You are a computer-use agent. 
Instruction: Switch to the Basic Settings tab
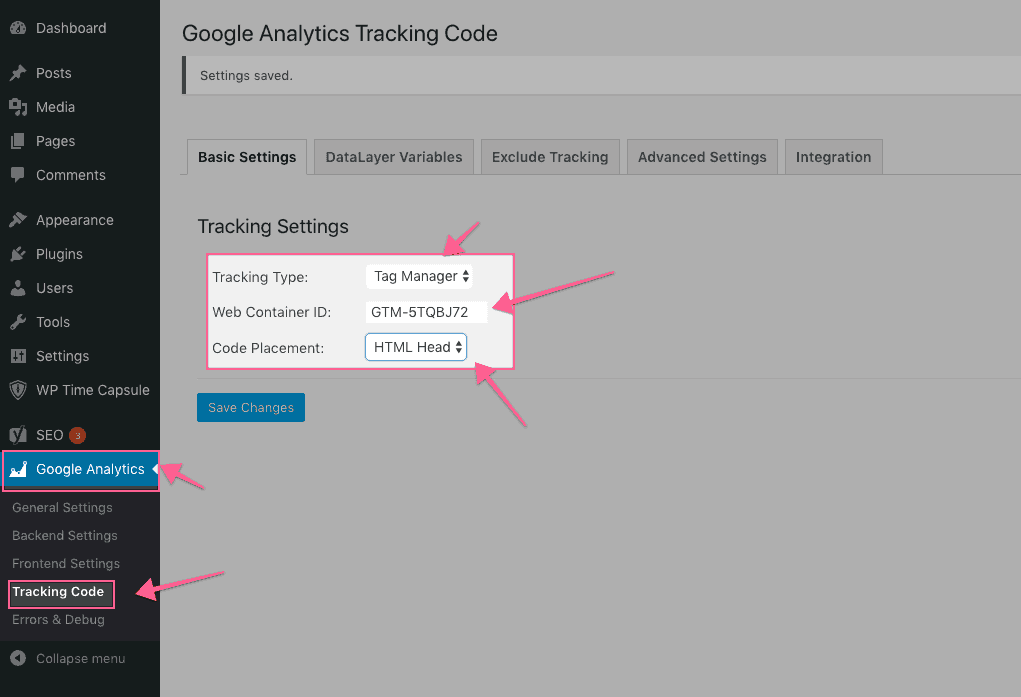pyautogui.click(x=247, y=157)
